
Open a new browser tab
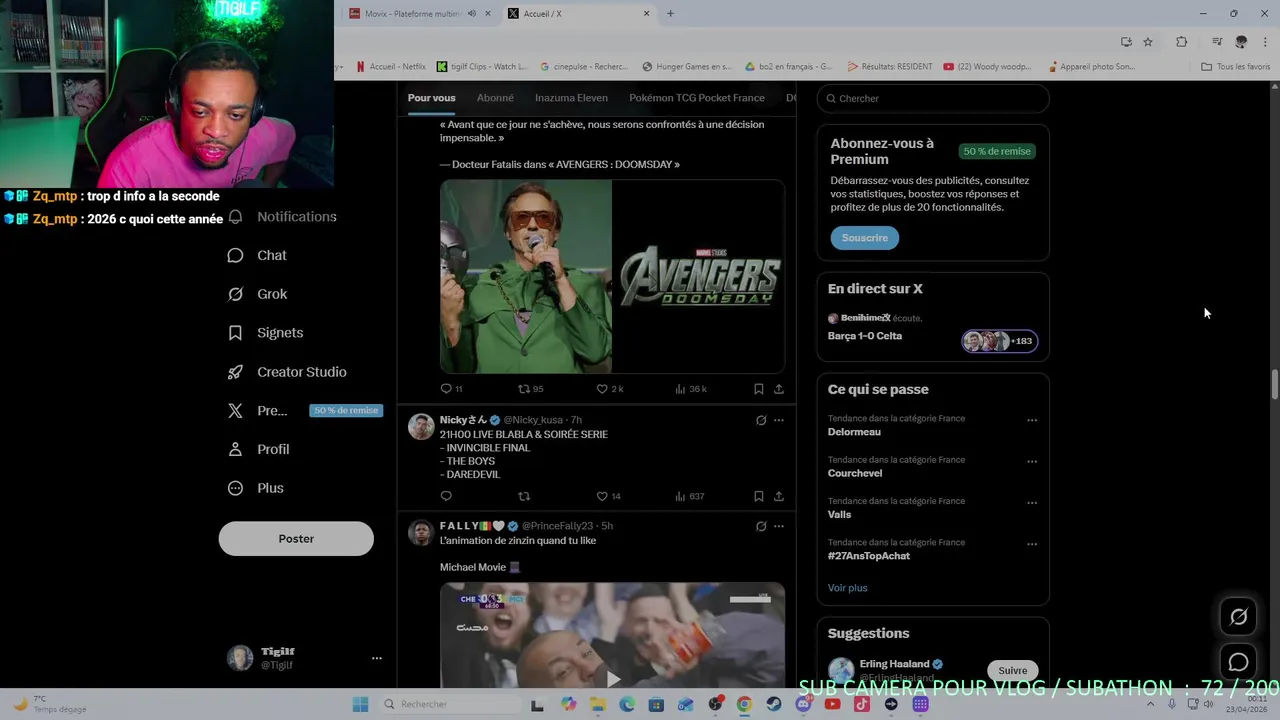point(670,14)
